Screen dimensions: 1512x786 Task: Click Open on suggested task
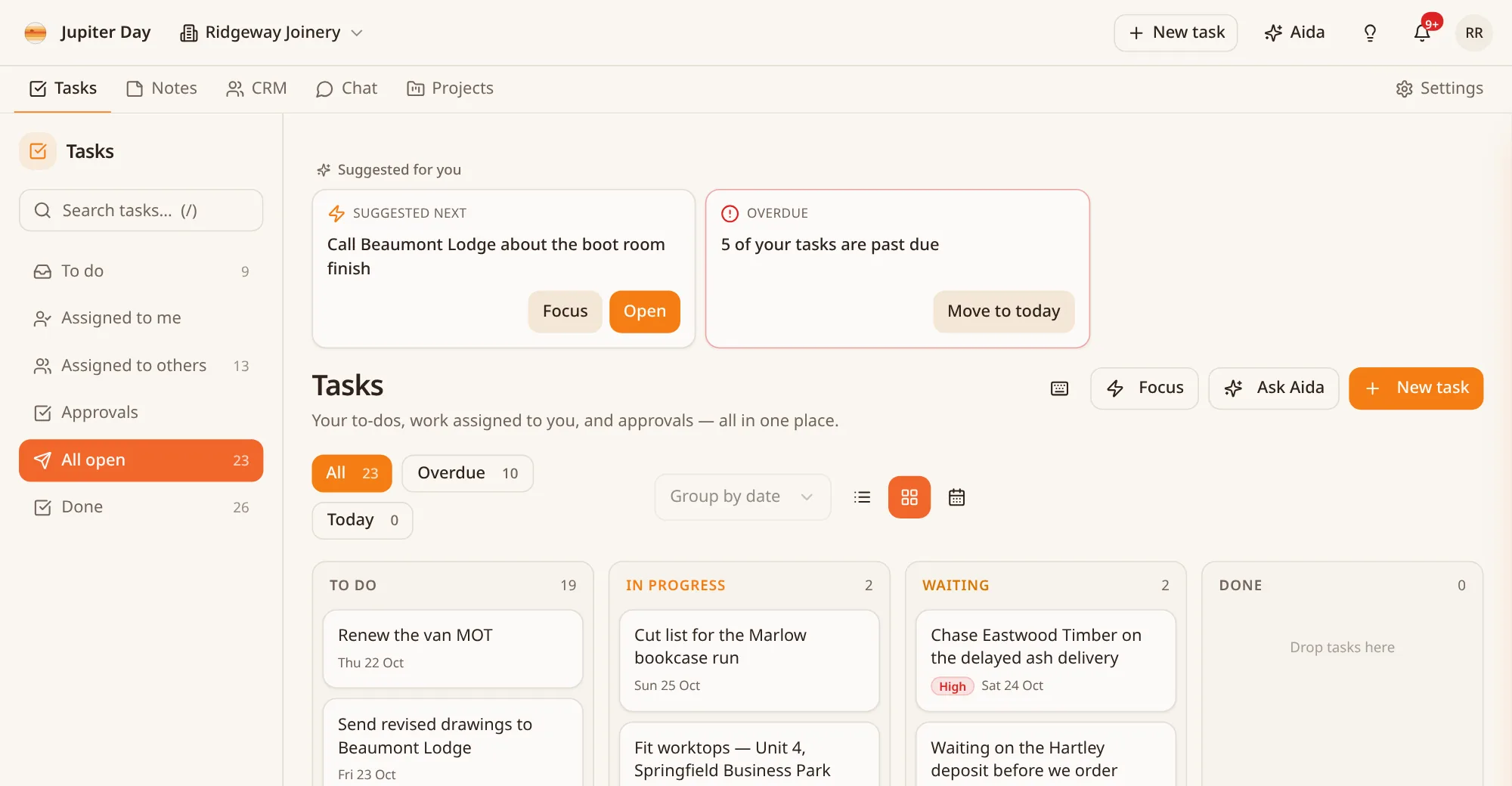click(x=644, y=311)
